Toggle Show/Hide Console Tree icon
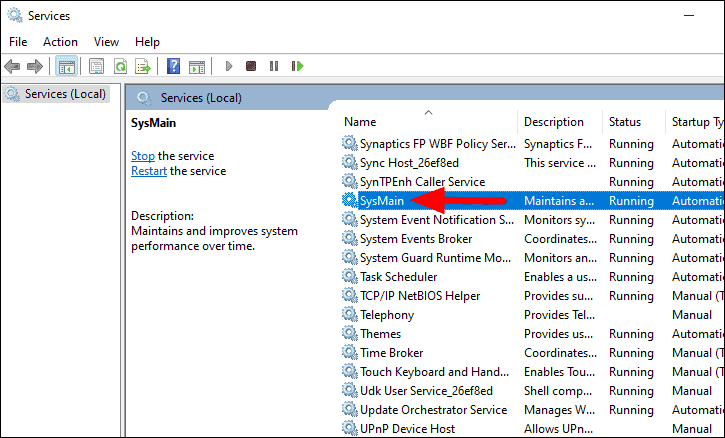Image resolution: width=725 pixels, height=438 pixels. click(67, 67)
